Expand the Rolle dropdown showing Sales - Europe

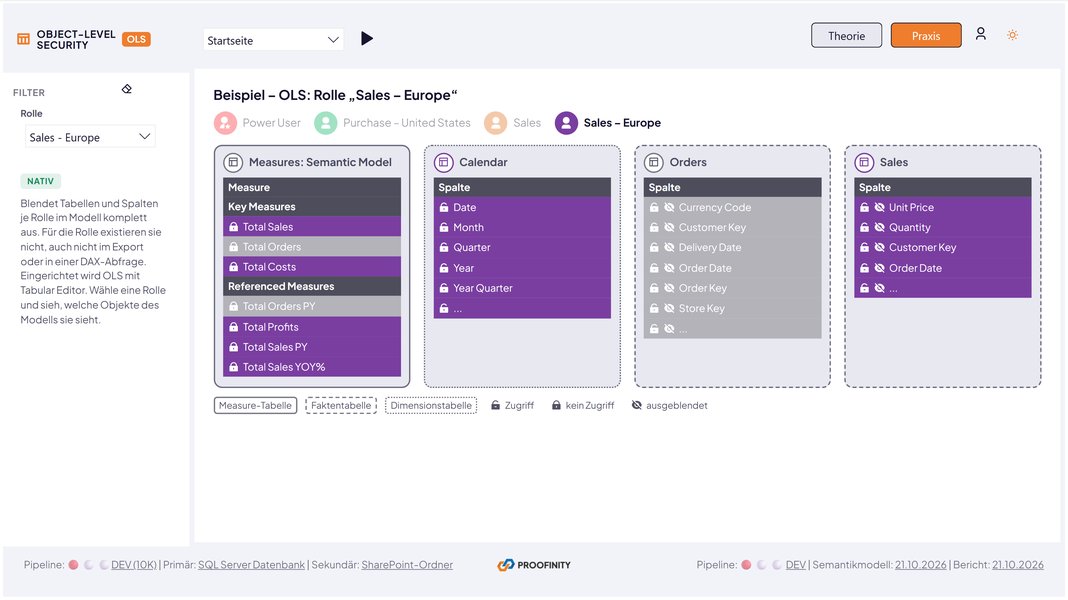tap(90, 137)
